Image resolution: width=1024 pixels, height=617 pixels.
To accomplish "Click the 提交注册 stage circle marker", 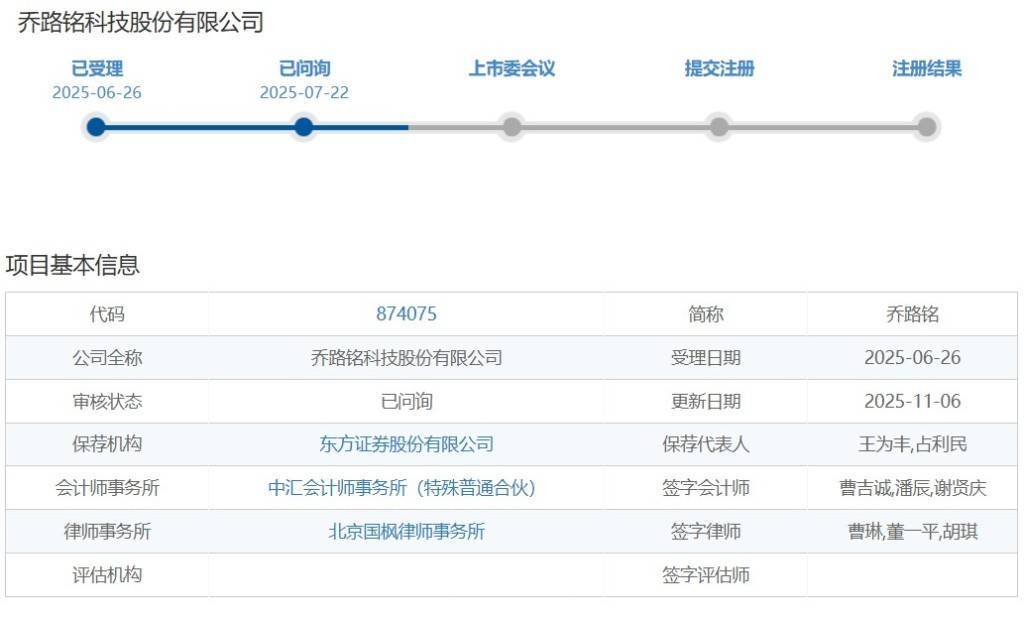I will (x=719, y=127).
